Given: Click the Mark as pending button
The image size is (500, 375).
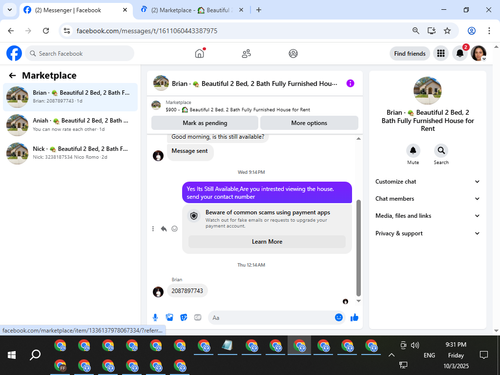Looking at the screenshot, I should [x=205, y=123].
